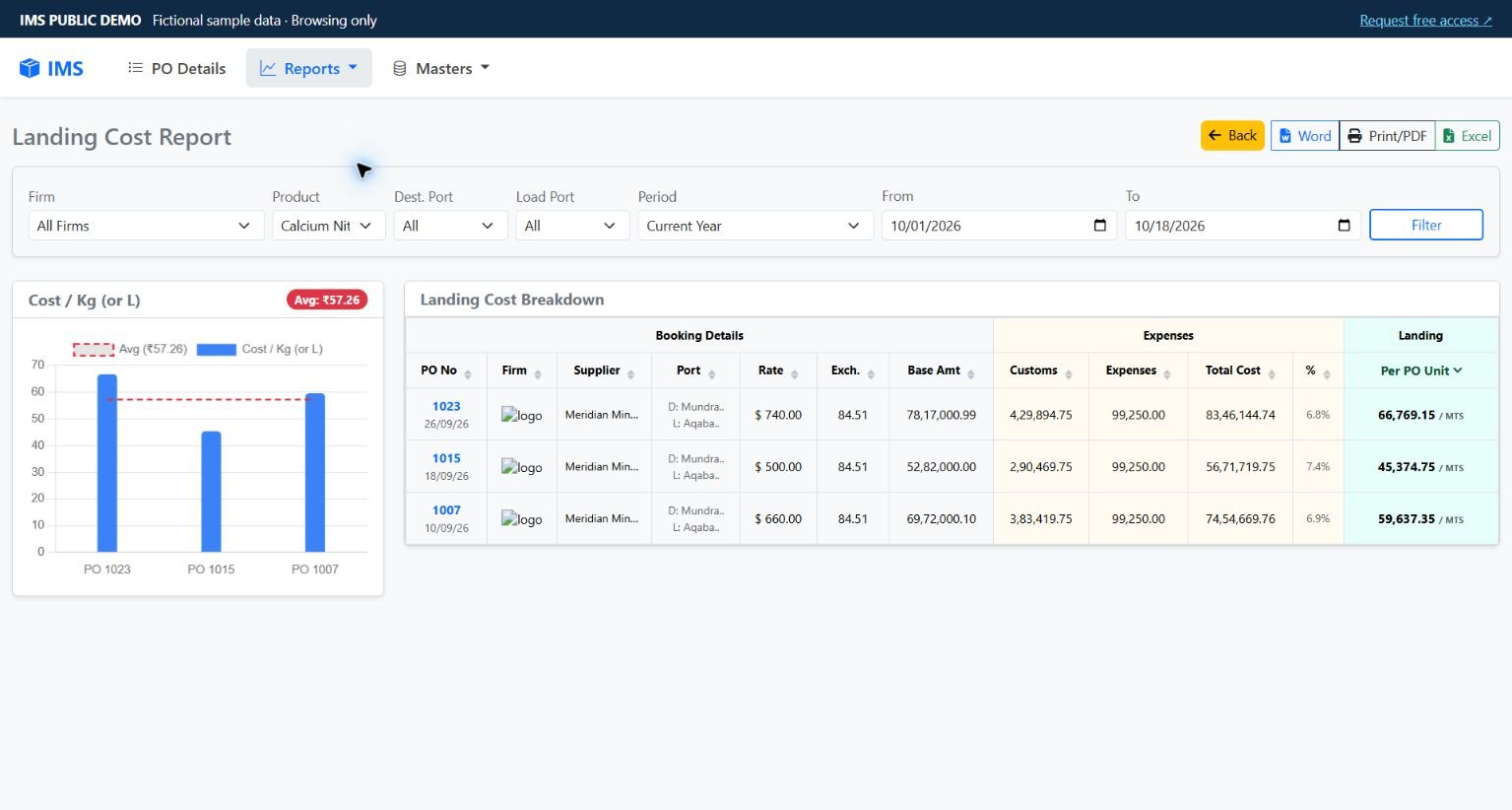Sort table by Supplier column arrows
Screen dimensions: 1512x810
click(x=630, y=372)
